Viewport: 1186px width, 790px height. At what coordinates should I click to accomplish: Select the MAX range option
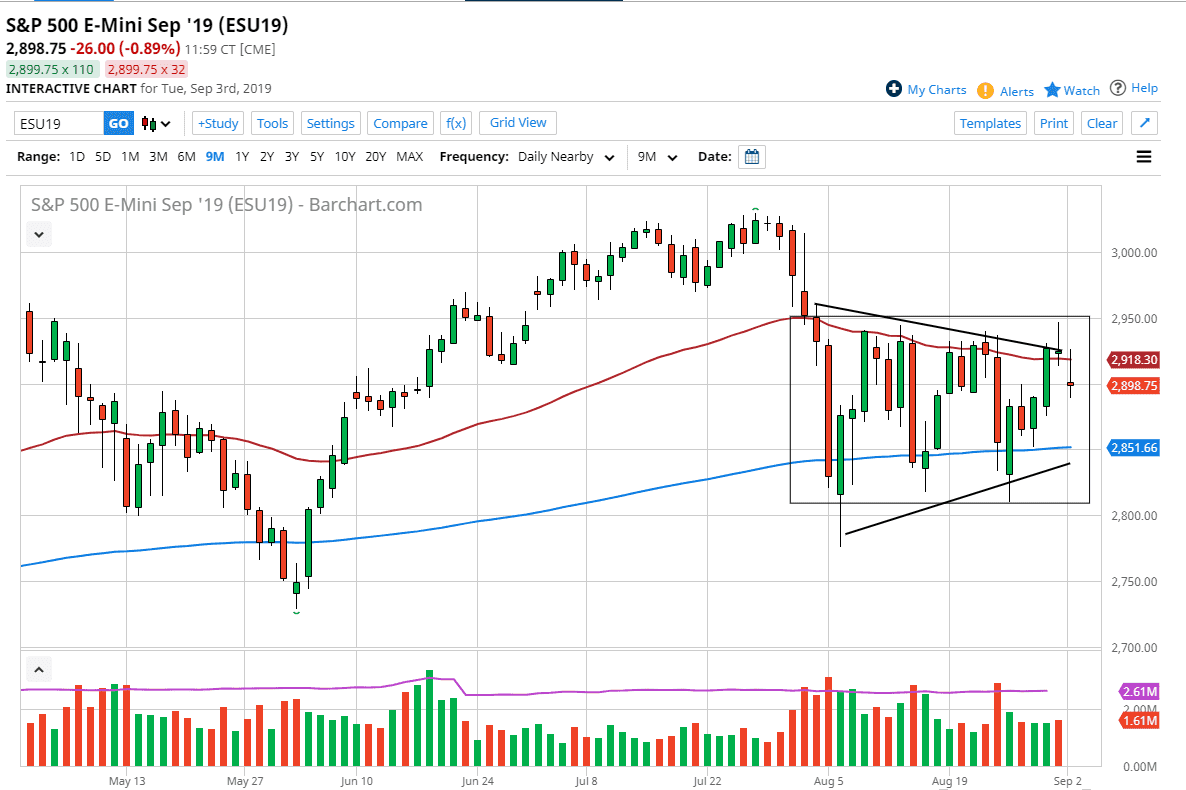[408, 156]
